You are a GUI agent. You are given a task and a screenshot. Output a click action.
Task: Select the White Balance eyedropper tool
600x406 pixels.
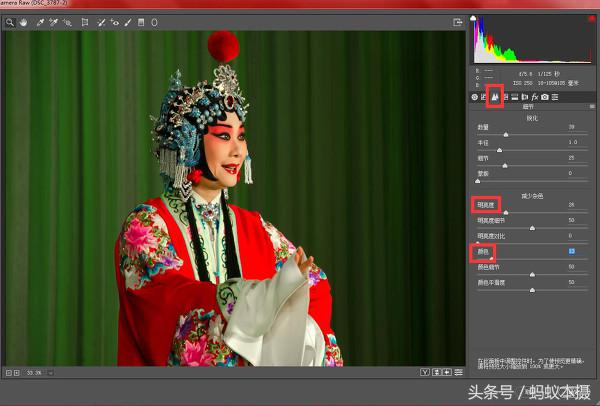pos(40,23)
